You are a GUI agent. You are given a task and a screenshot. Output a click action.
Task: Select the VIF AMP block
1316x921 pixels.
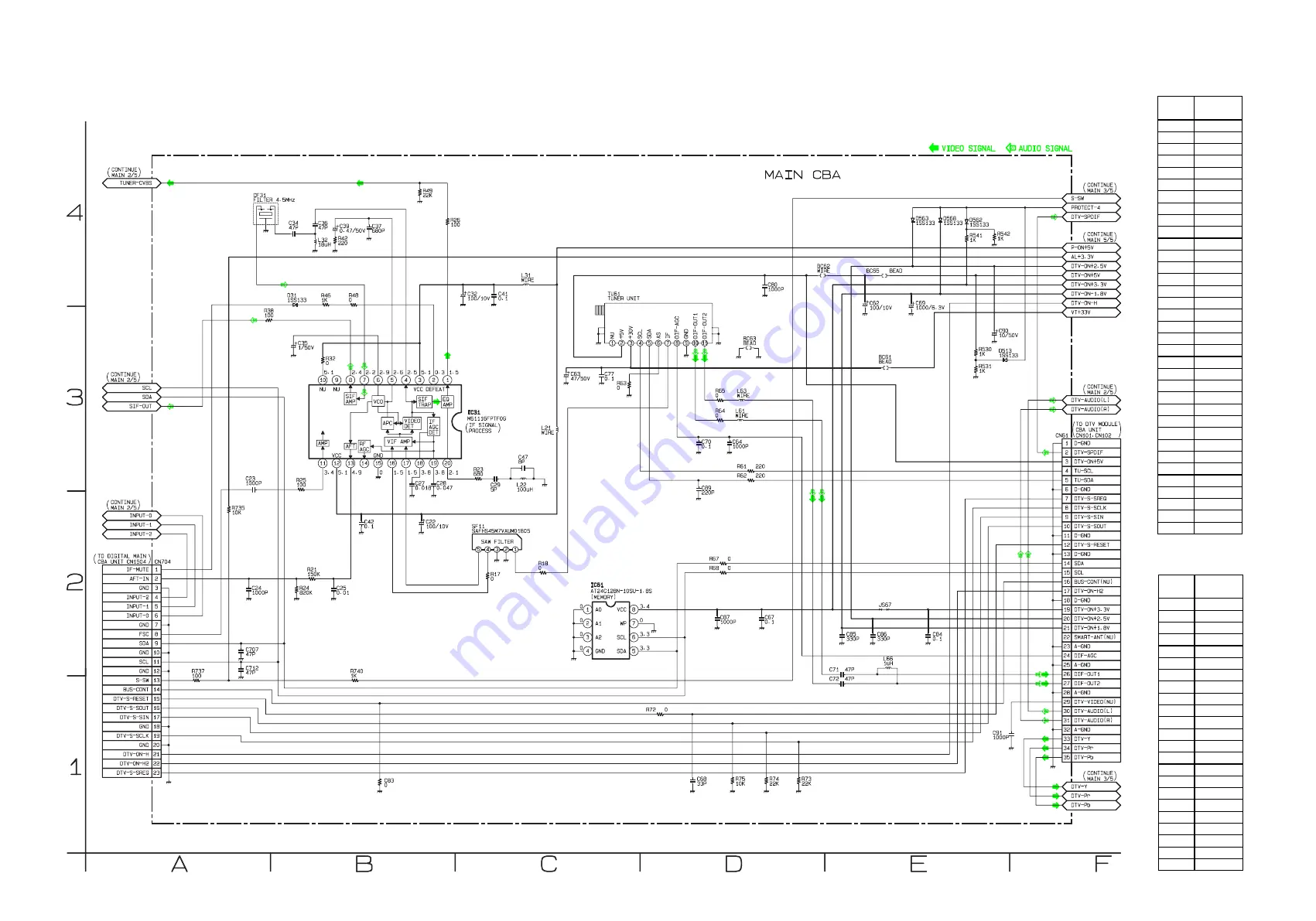point(398,442)
